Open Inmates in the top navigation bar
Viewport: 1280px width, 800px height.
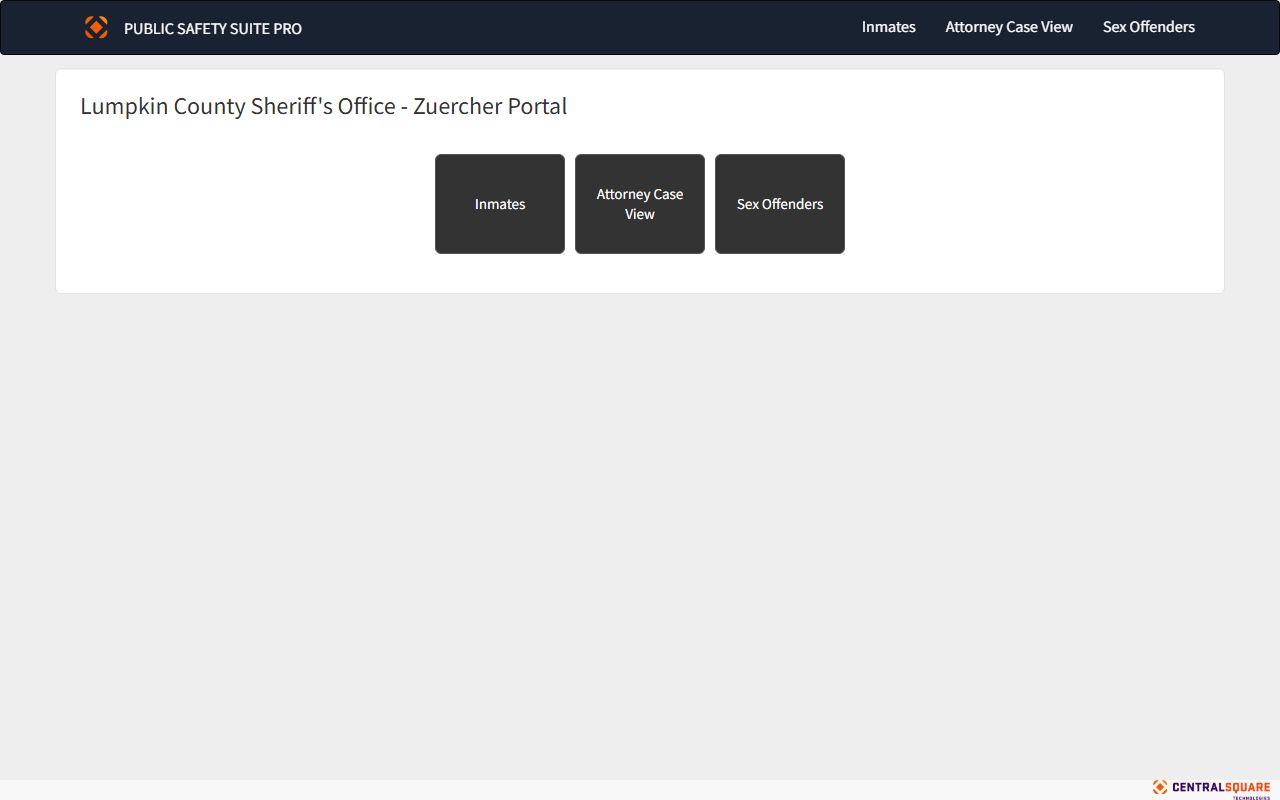[889, 27]
